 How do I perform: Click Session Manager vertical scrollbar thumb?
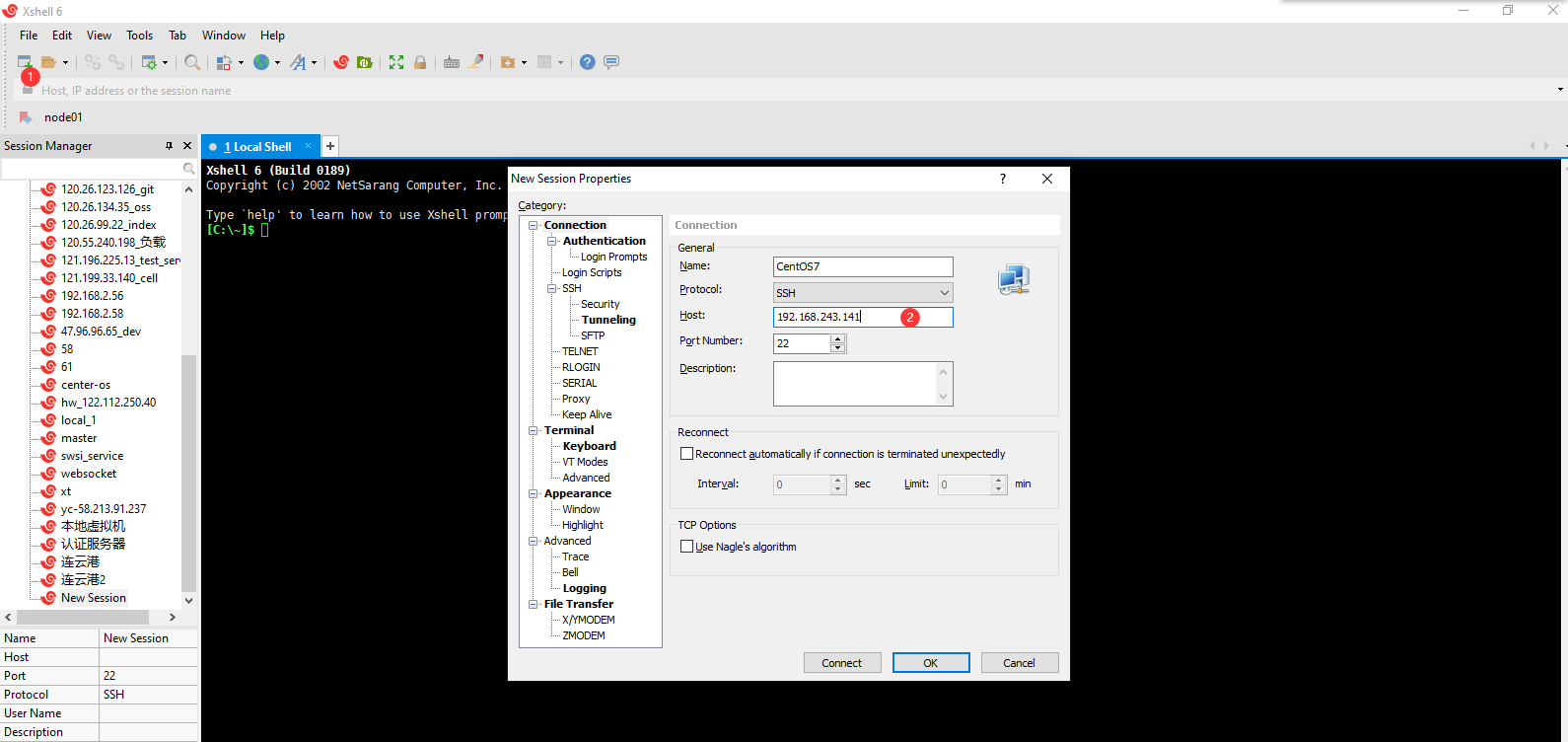click(188, 472)
